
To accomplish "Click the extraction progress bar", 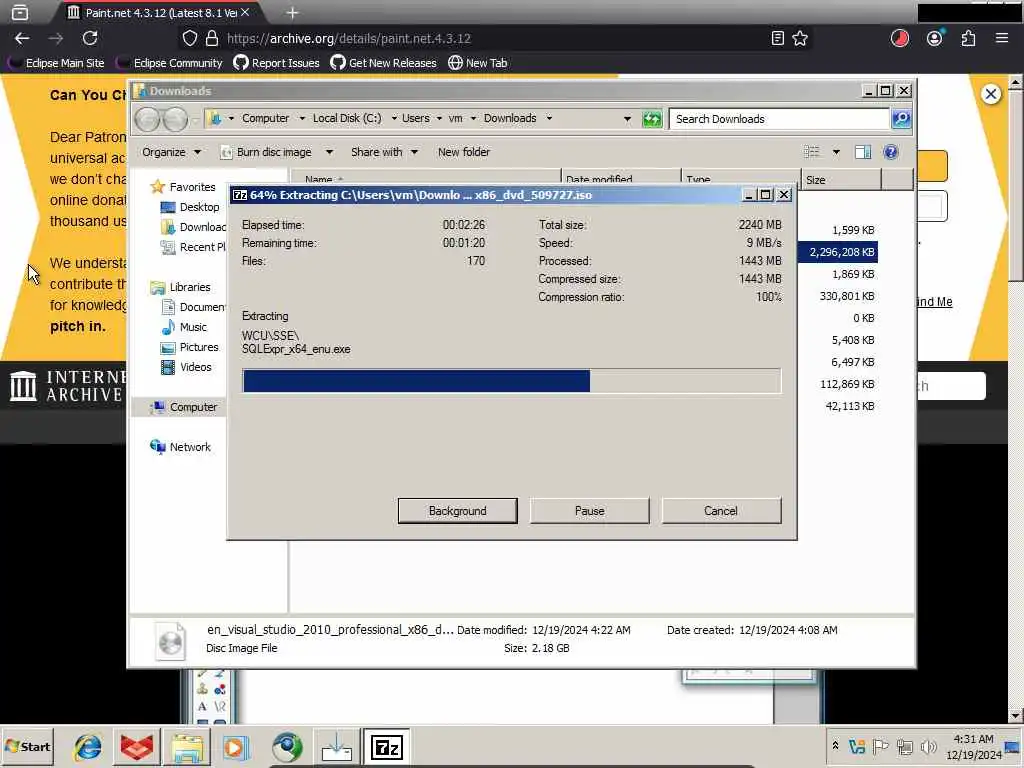I will pyautogui.click(x=511, y=381).
